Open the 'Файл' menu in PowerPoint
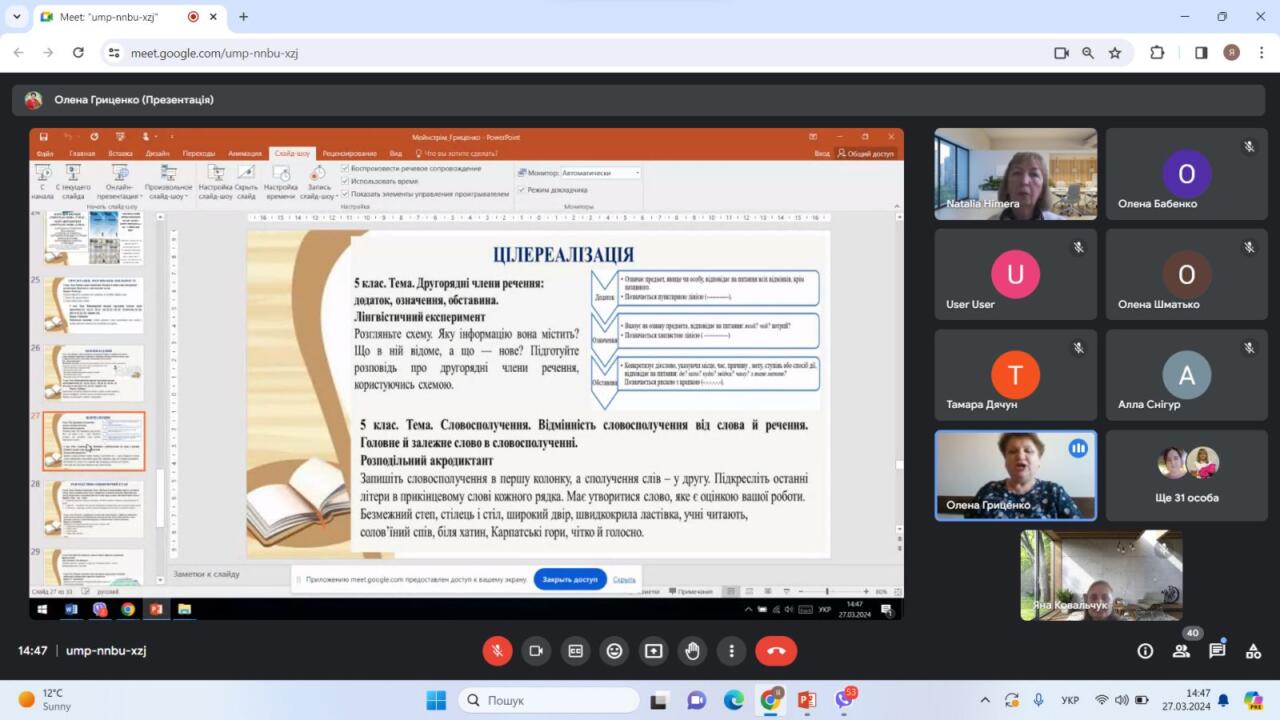 [45, 153]
